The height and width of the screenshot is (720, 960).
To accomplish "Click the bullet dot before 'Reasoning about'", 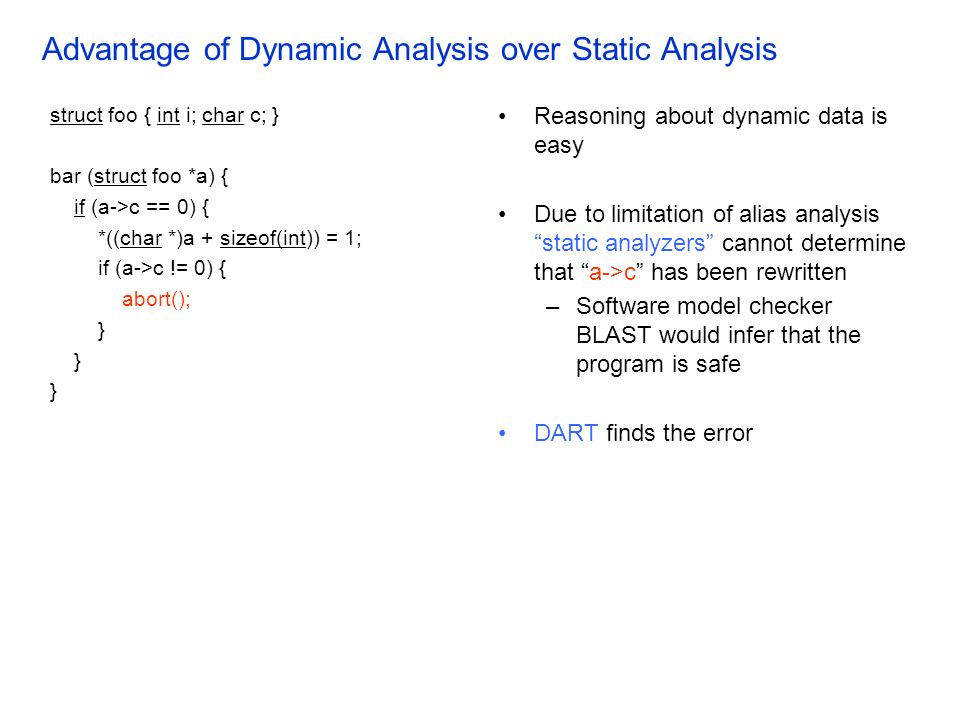I will pyautogui.click(x=503, y=116).
